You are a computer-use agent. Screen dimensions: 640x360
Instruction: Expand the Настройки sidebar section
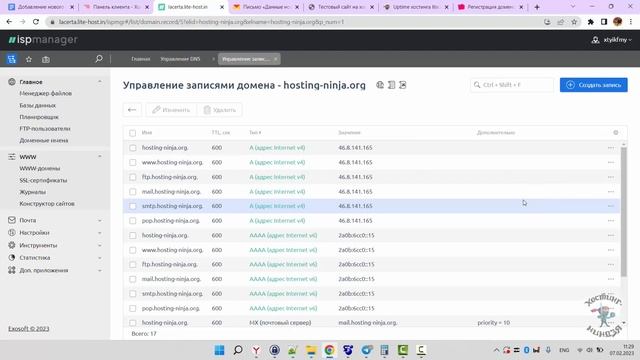pos(100,233)
